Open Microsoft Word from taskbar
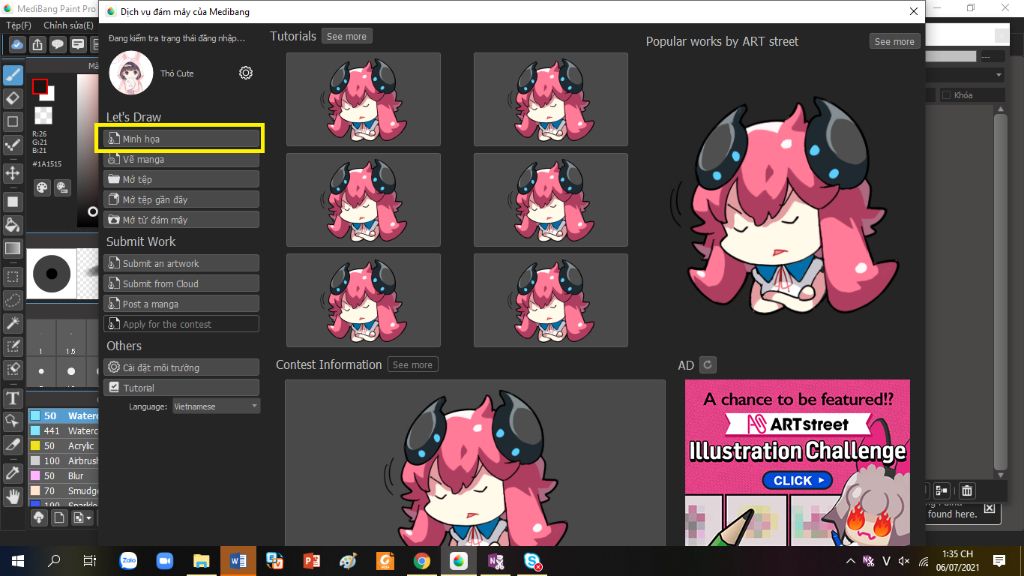 [238, 561]
